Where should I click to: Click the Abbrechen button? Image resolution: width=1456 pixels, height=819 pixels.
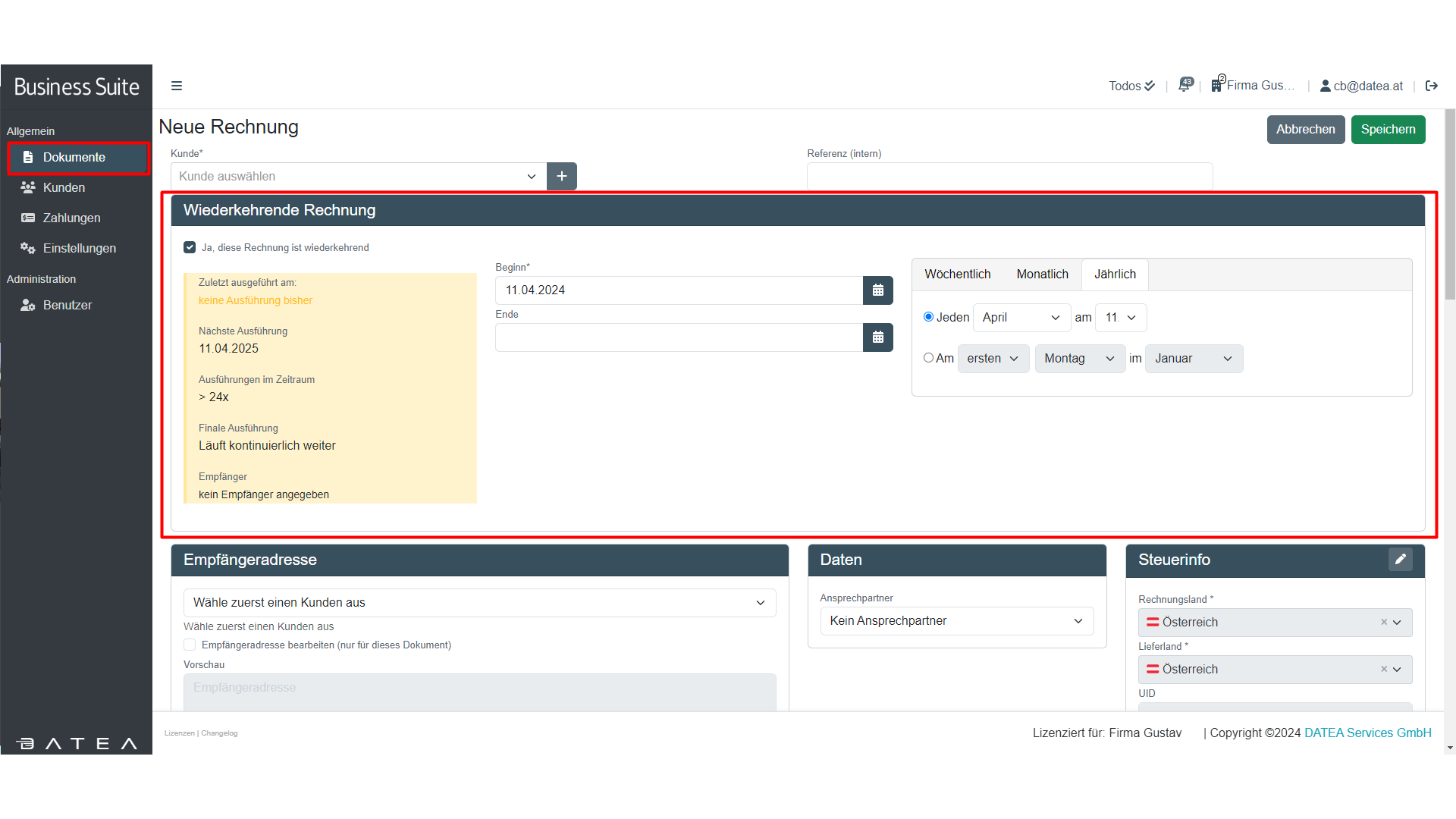pyautogui.click(x=1305, y=130)
